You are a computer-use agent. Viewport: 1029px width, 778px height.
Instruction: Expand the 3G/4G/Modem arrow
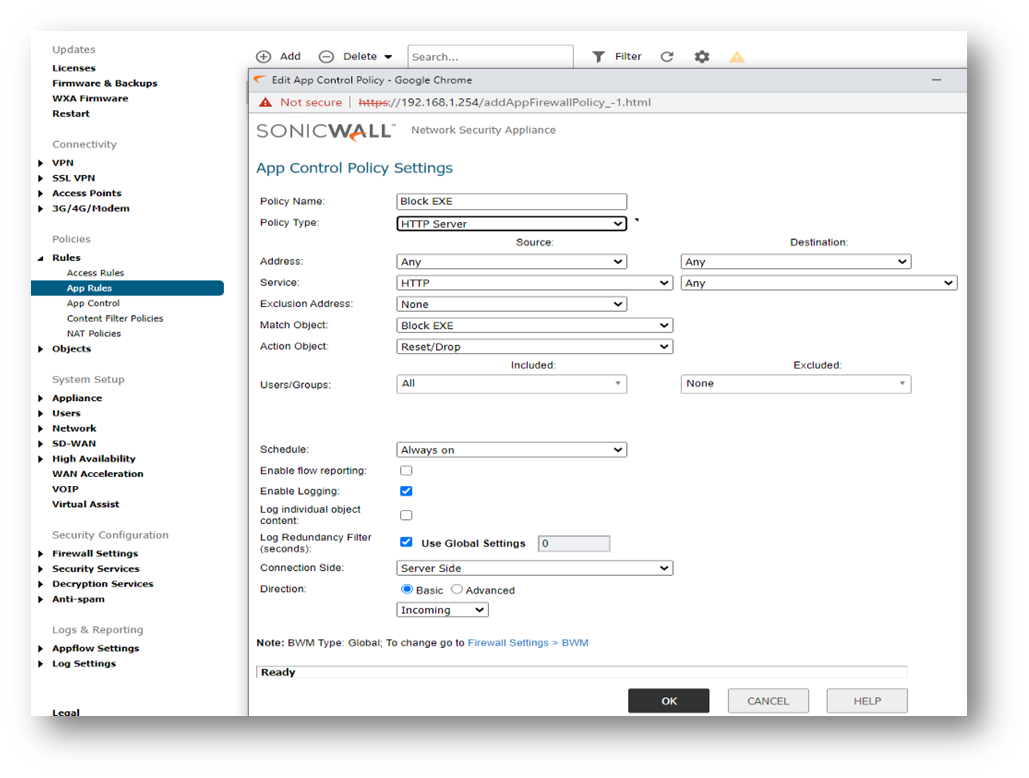pyautogui.click(x=41, y=209)
